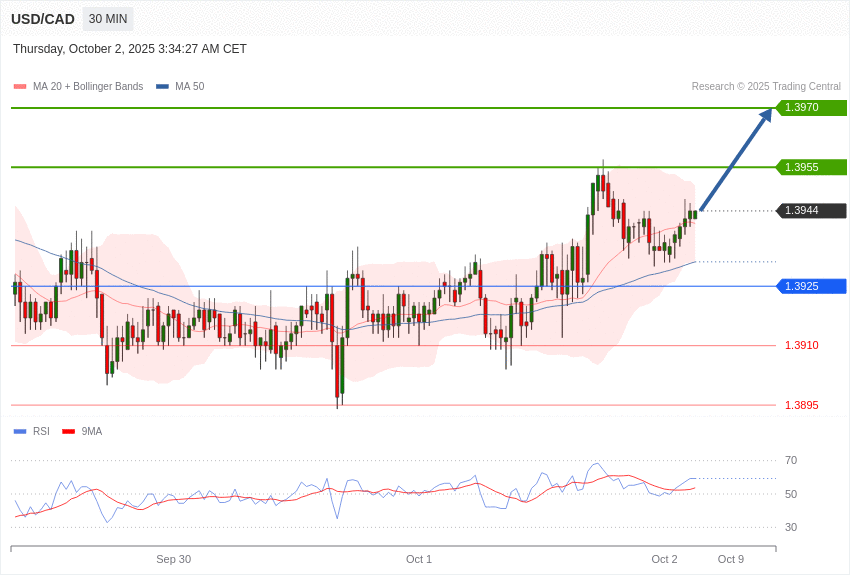Select the green 1.3955 resistance price tag
Viewport: 850px width, 576px height.
pos(811,167)
